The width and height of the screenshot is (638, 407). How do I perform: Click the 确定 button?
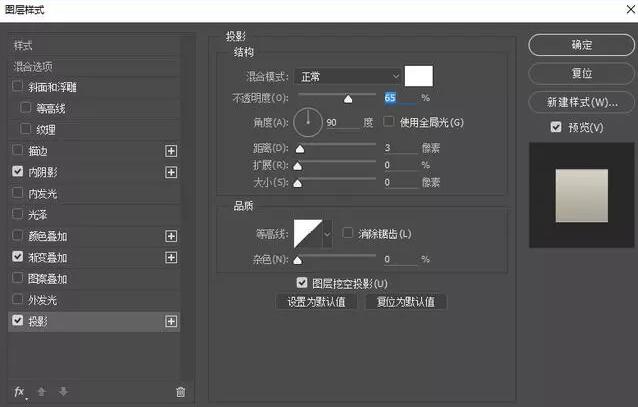coord(581,45)
